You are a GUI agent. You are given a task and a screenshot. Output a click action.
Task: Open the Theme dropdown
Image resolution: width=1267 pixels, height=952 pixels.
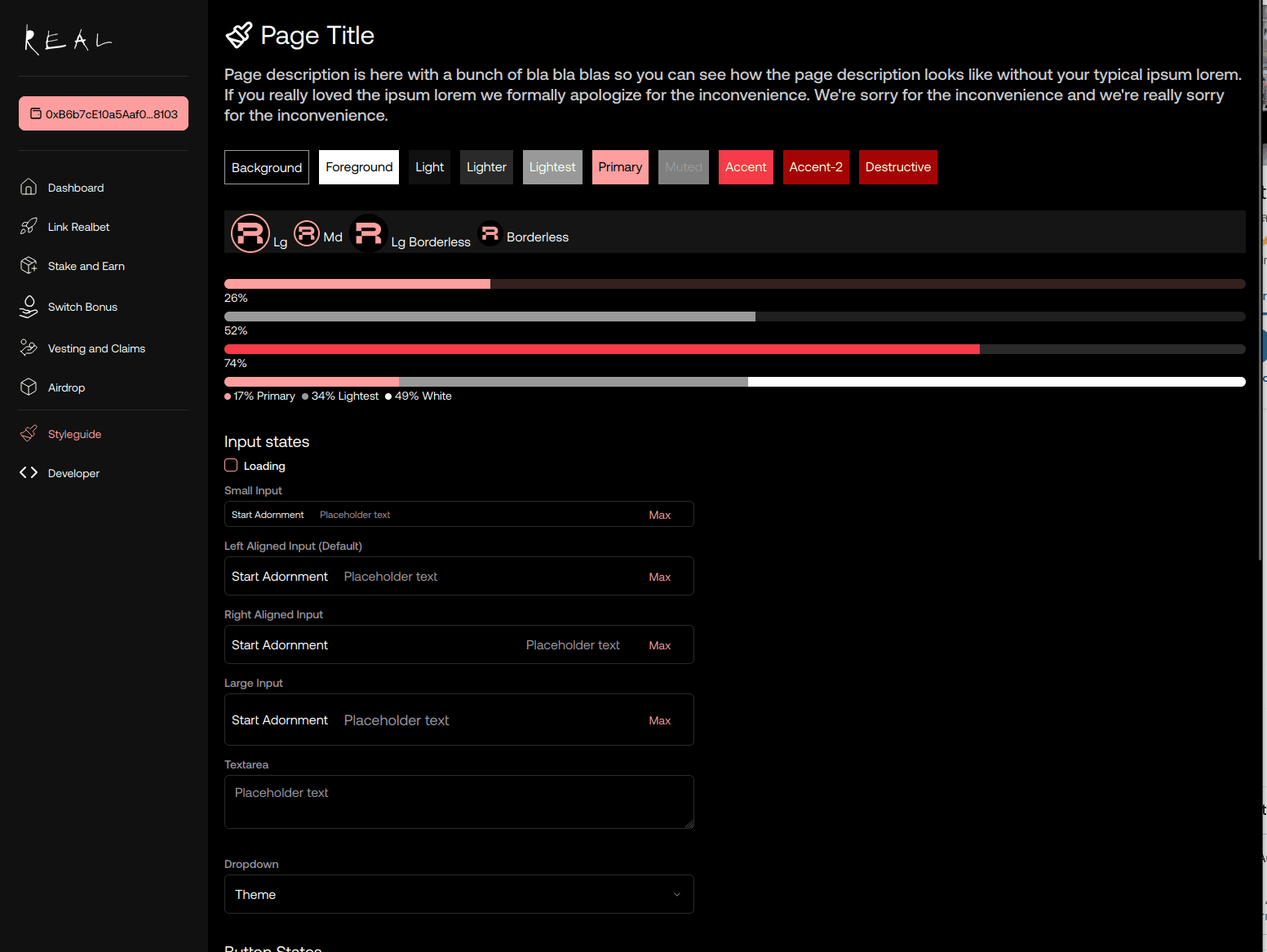coord(459,894)
